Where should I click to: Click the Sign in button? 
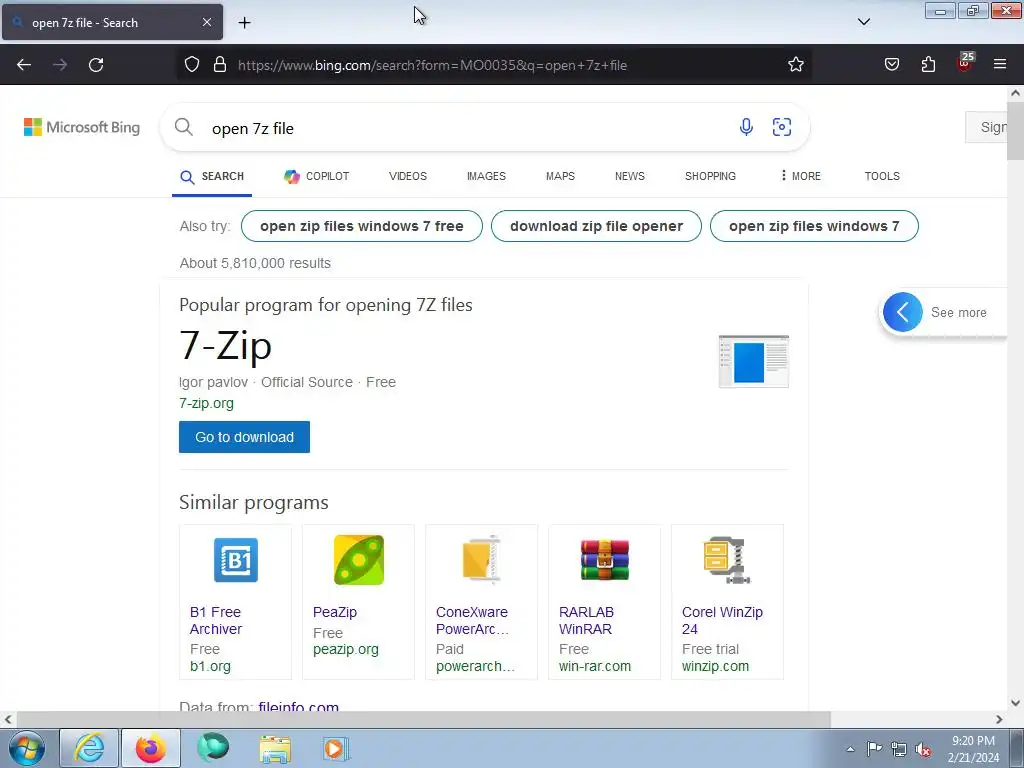point(987,127)
